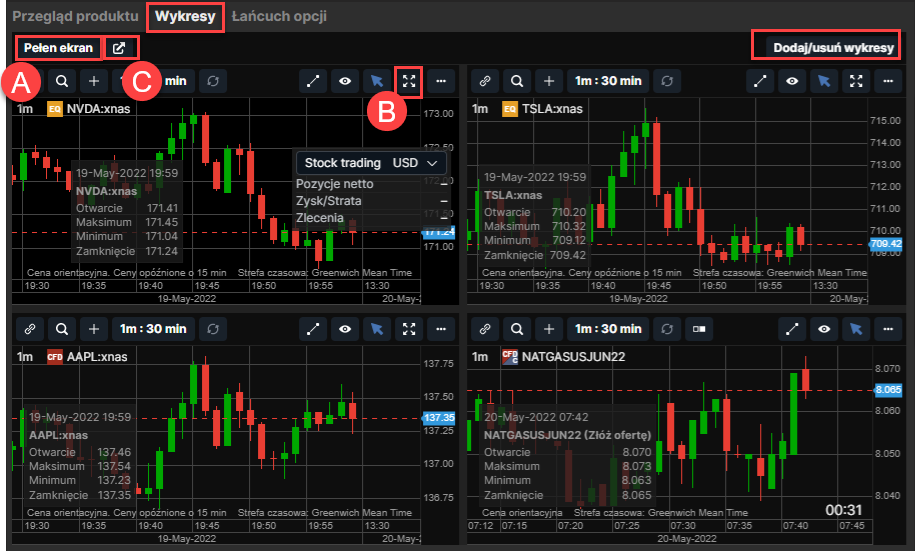Activate the cursor pointer tool on AAPL chart

coord(377,329)
